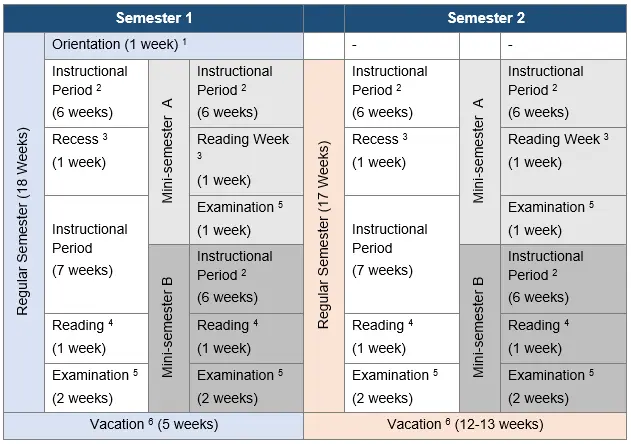Click Instructional Period (7 weeks) in Semester 1
The height and width of the screenshot is (444, 631).
click(96, 250)
